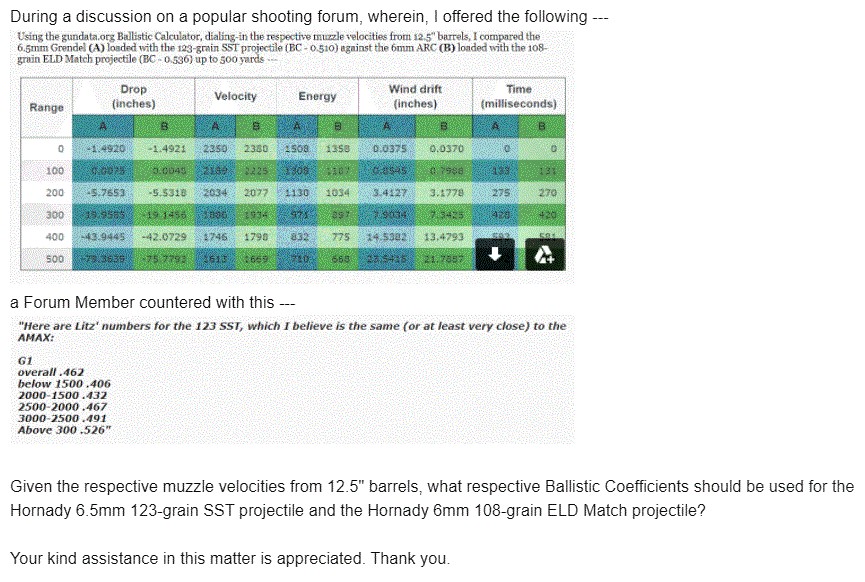The image size is (865, 582).
Task: Click the Litz numbers quote image
Action: tap(292, 378)
